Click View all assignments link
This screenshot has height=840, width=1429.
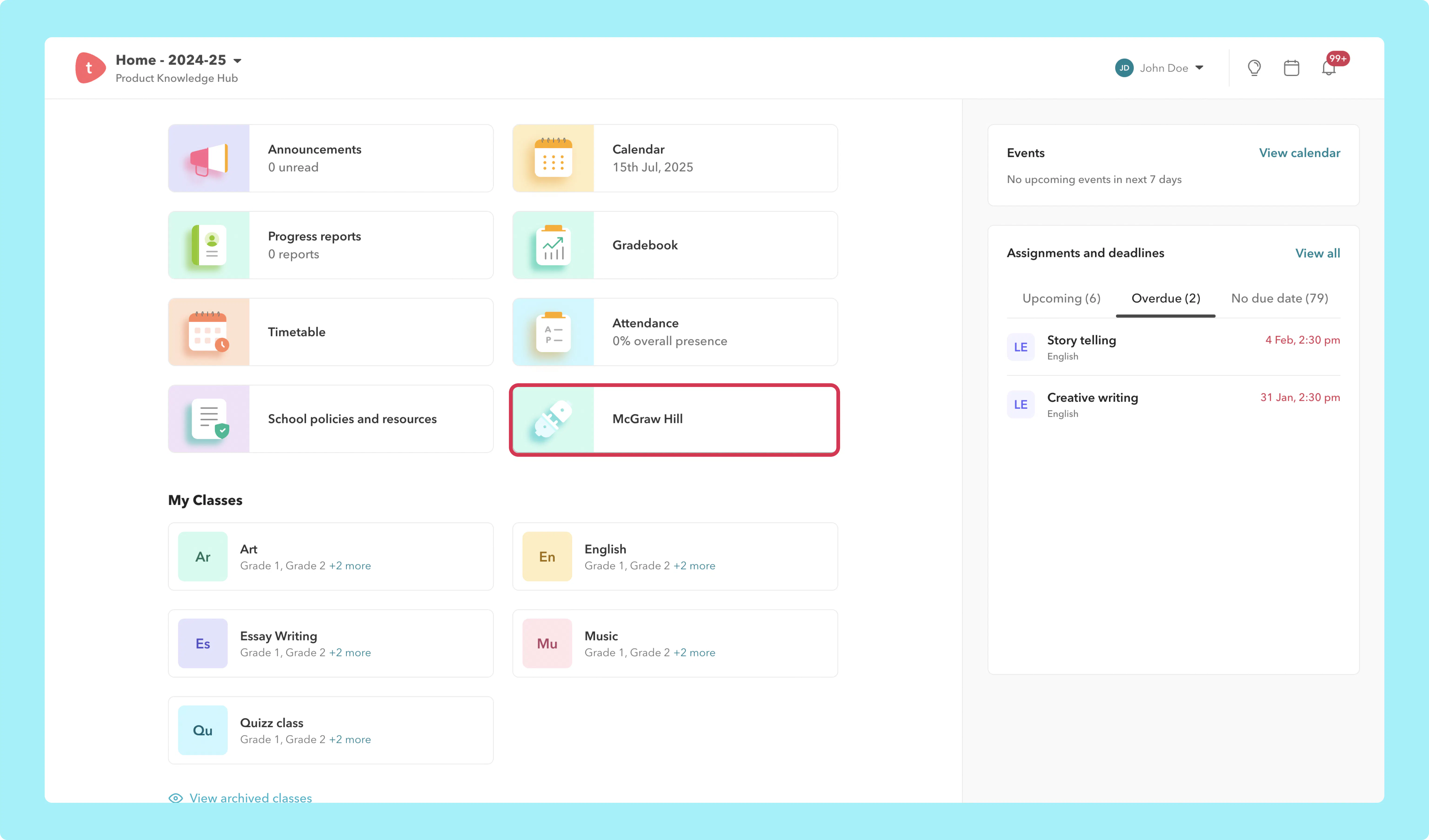coord(1318,253)
